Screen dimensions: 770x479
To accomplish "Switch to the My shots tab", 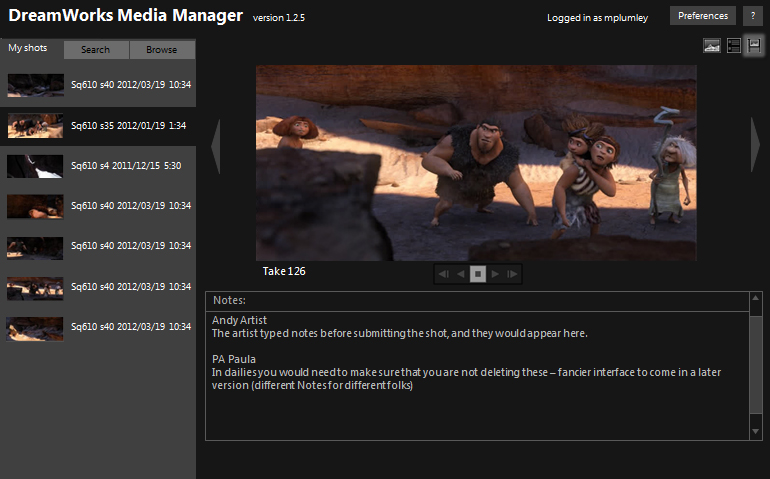I will (28, 48).
